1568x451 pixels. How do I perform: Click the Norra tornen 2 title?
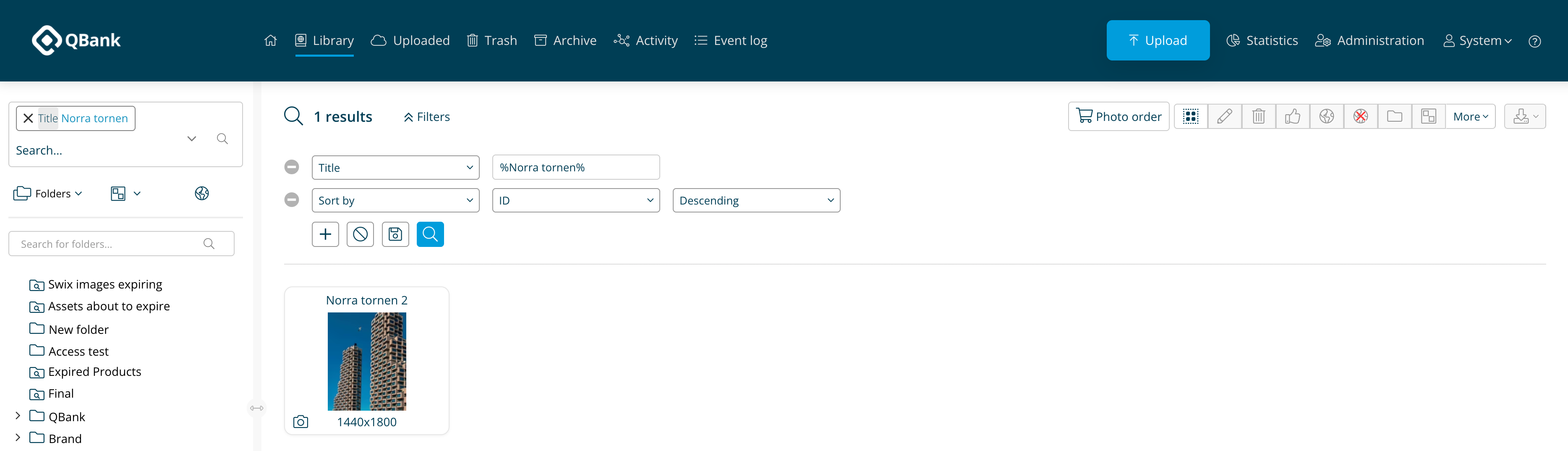click(366, 300)
